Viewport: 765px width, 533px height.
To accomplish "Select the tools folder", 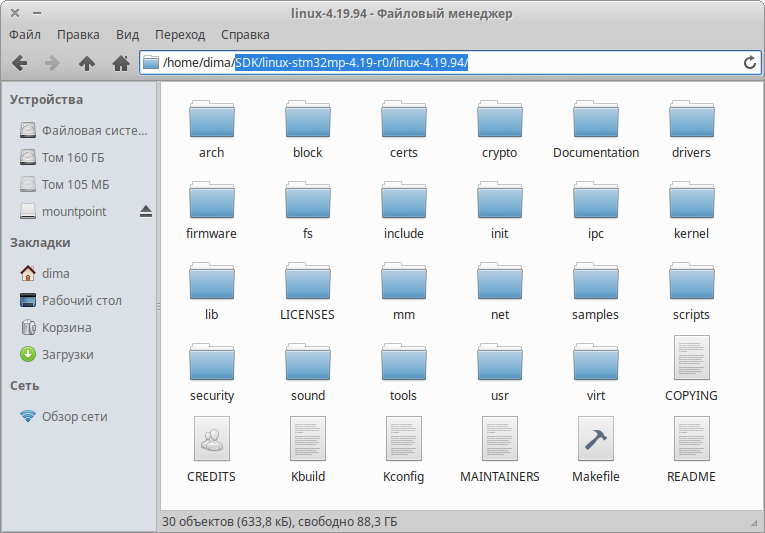I will [403, 373].
